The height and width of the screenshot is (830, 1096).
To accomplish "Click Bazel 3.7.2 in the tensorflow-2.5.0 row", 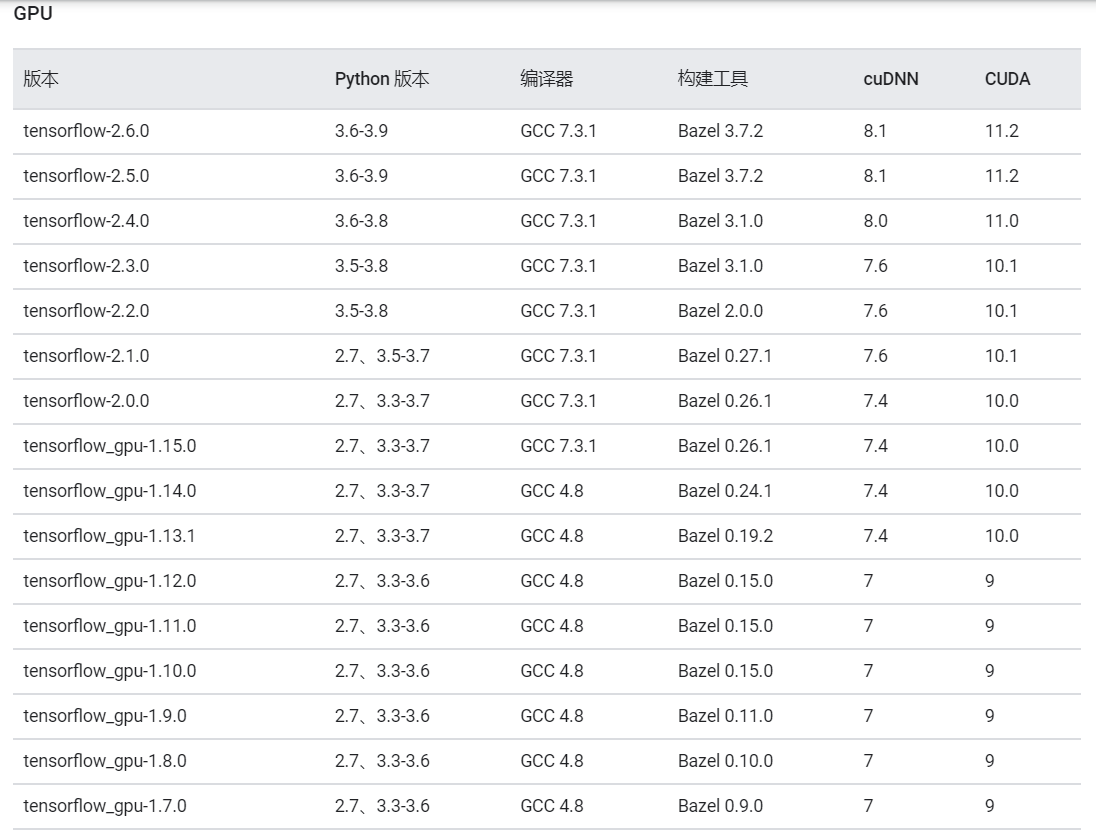I will [x=720, y=176].
